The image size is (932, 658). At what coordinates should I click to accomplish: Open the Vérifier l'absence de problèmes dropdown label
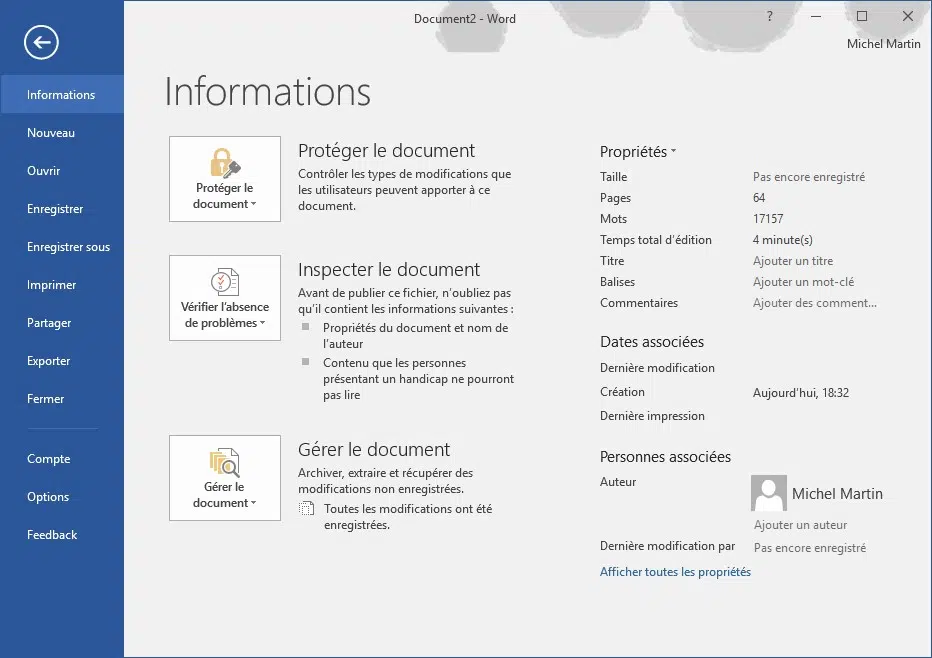point(225,315)
